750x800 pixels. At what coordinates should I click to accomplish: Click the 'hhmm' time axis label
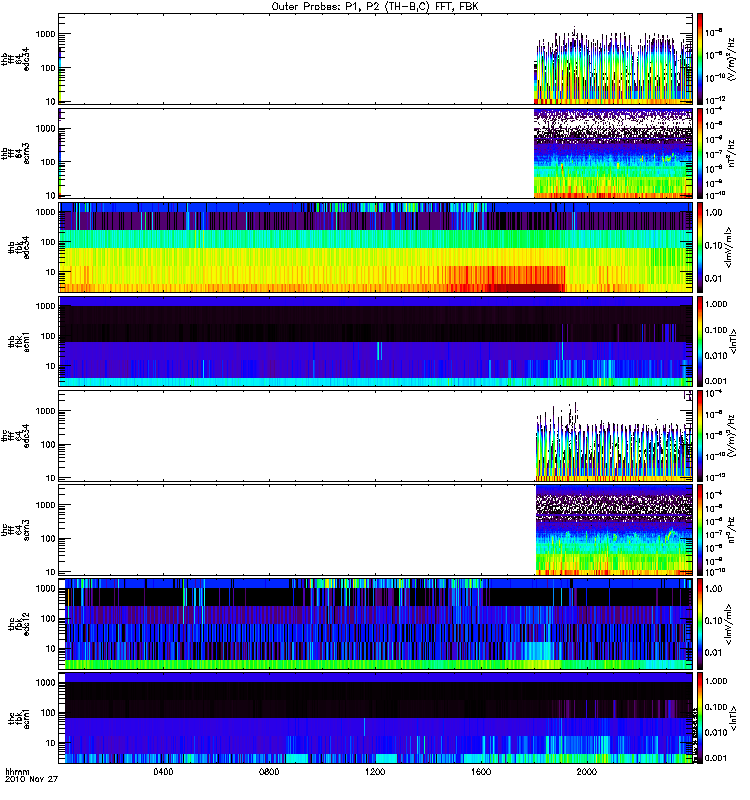click(x=17, y=772)
